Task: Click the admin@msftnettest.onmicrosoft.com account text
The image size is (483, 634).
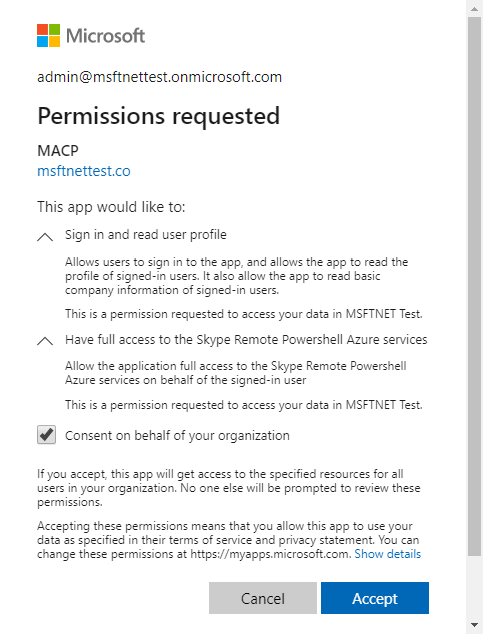Action: [x=159, y=77]
